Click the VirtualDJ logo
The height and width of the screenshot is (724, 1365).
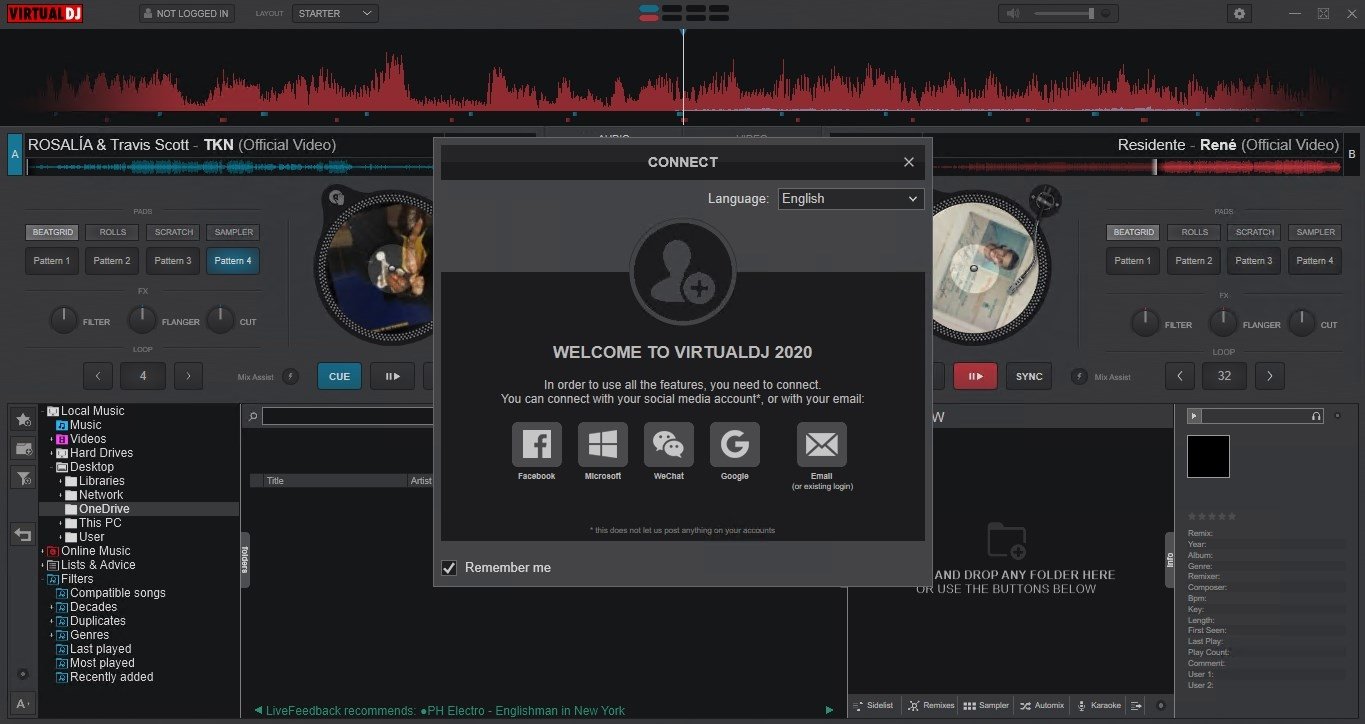45,14
